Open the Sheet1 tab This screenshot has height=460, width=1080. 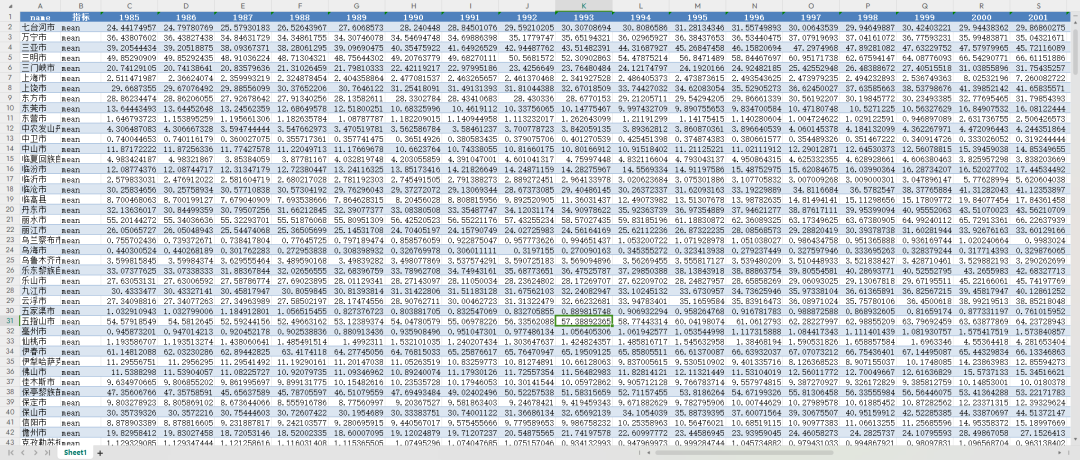75,452
